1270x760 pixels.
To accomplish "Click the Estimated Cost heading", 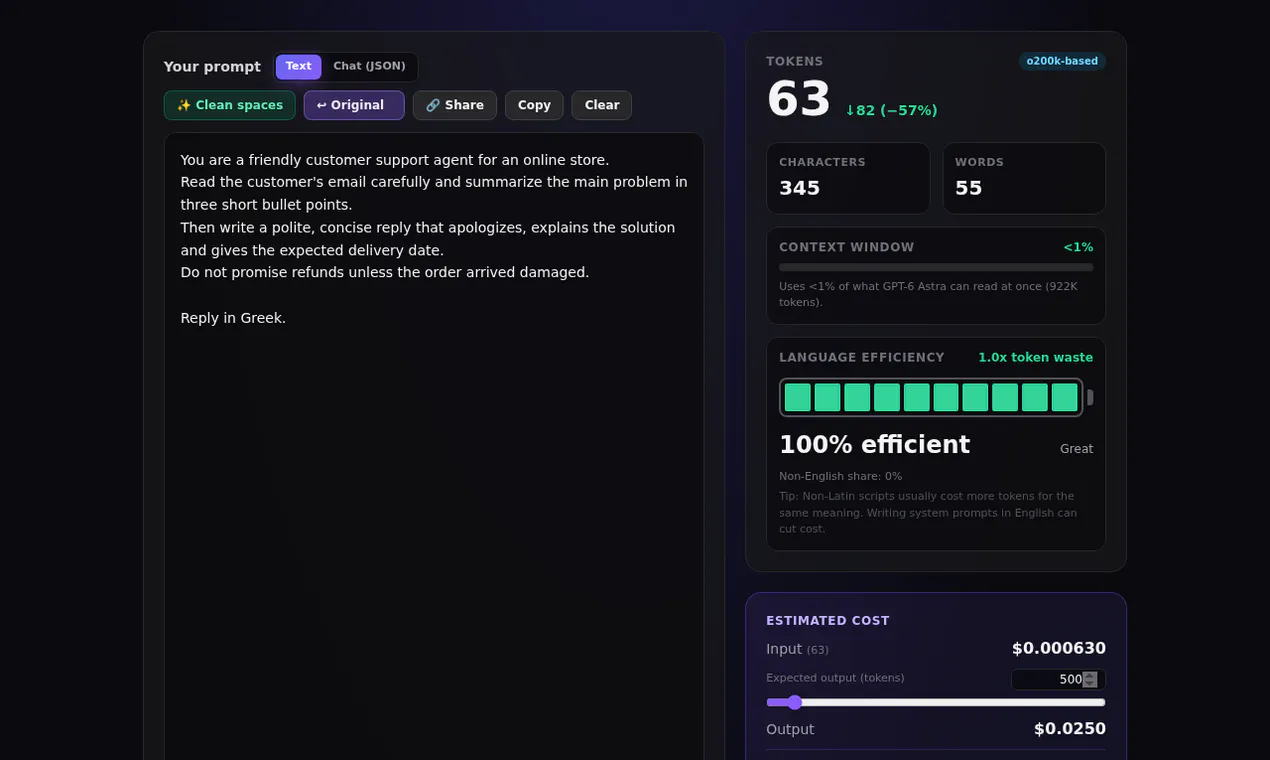I will [828, 621].
